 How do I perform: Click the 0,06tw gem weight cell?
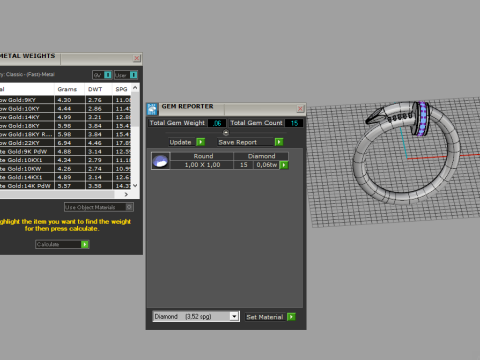tap(267, 165)
